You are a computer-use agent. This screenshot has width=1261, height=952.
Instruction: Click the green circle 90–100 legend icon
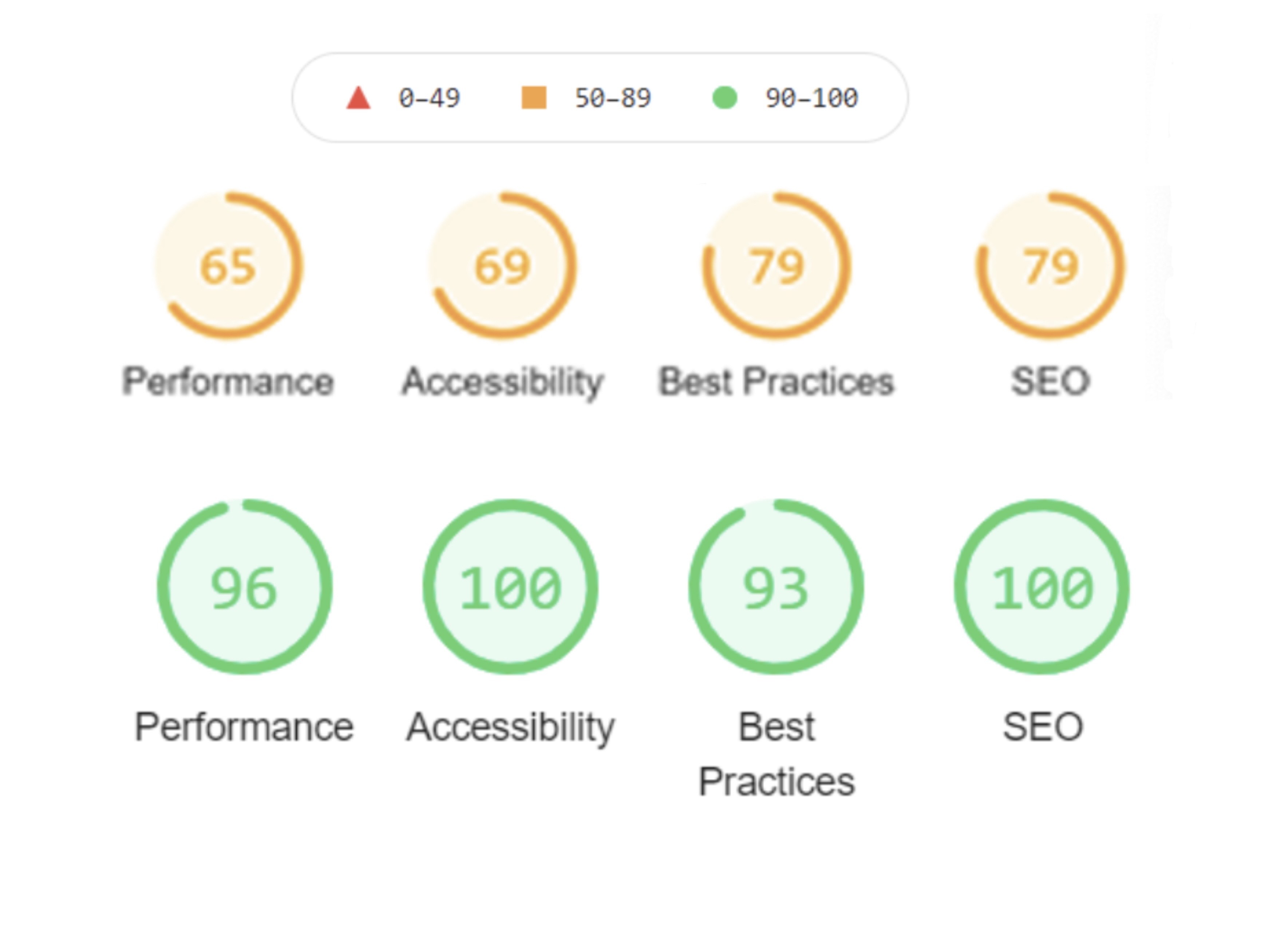[724, 98]
